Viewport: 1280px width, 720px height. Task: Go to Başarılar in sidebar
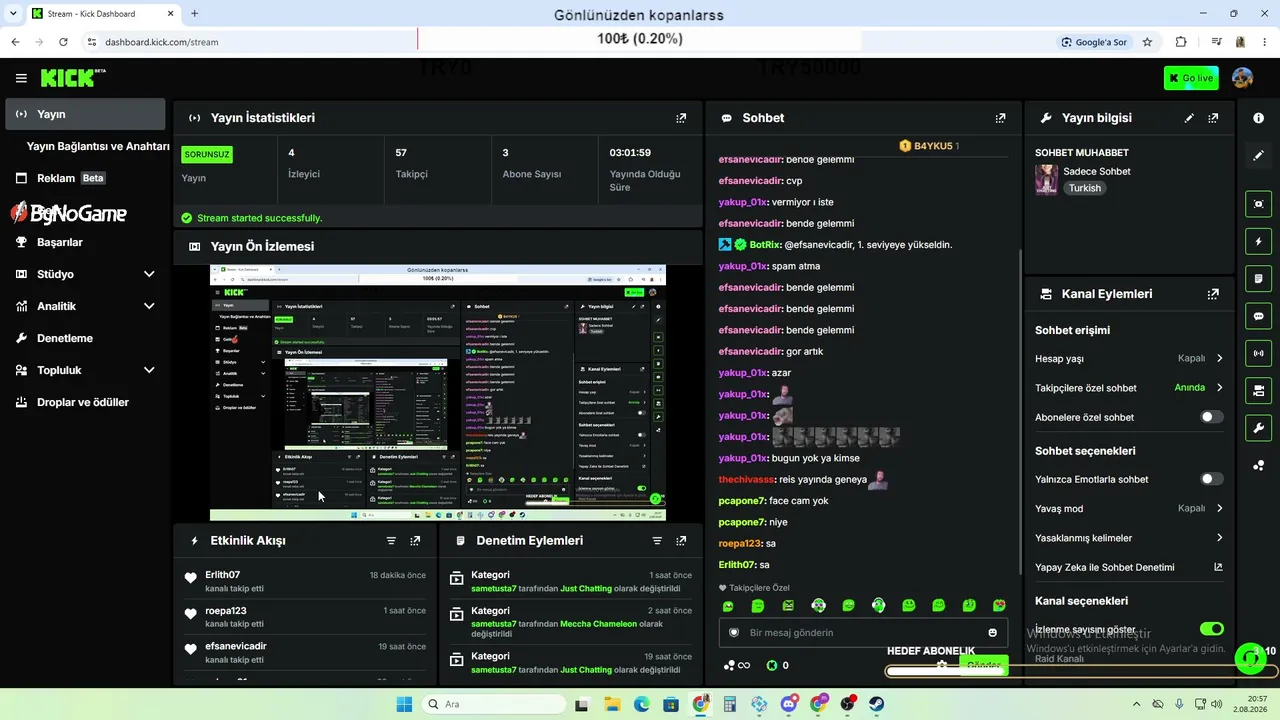pyautogui.click(x=85, y=242)
